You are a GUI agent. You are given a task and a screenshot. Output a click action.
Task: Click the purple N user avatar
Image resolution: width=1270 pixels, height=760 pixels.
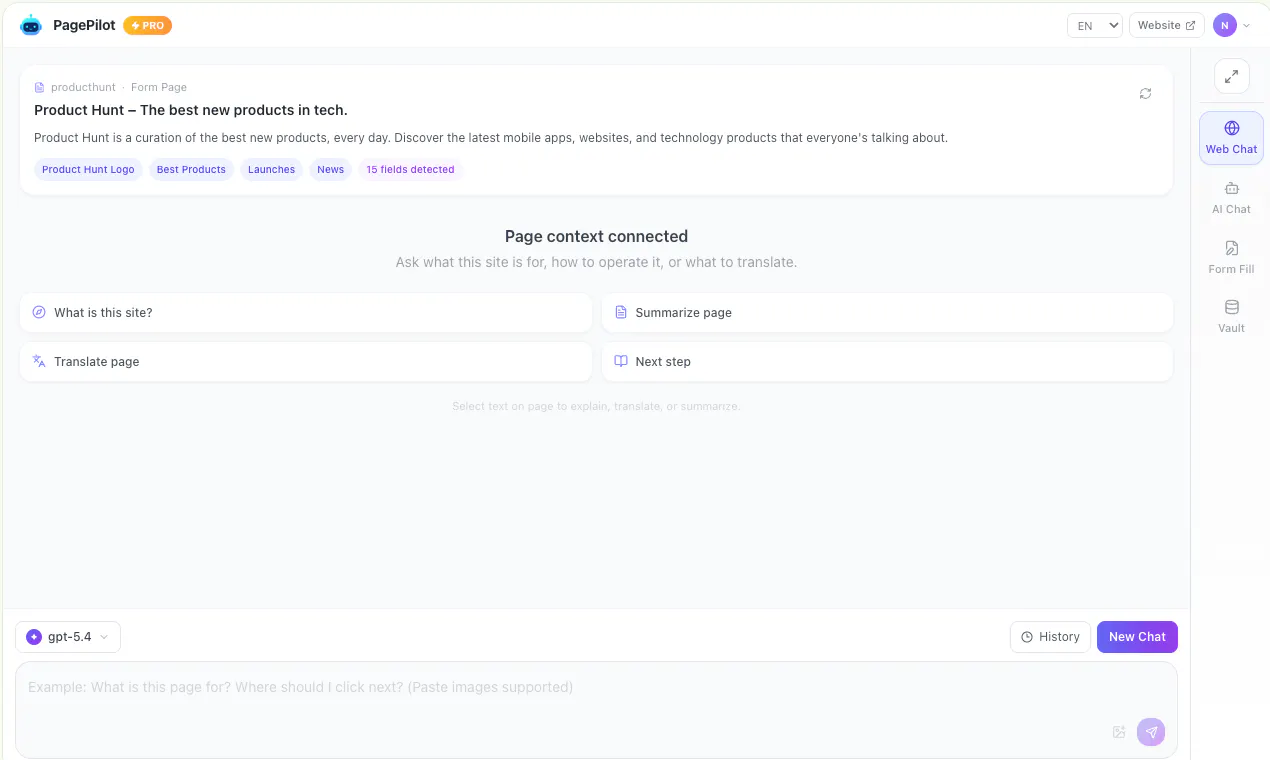tap(1225, 25)
